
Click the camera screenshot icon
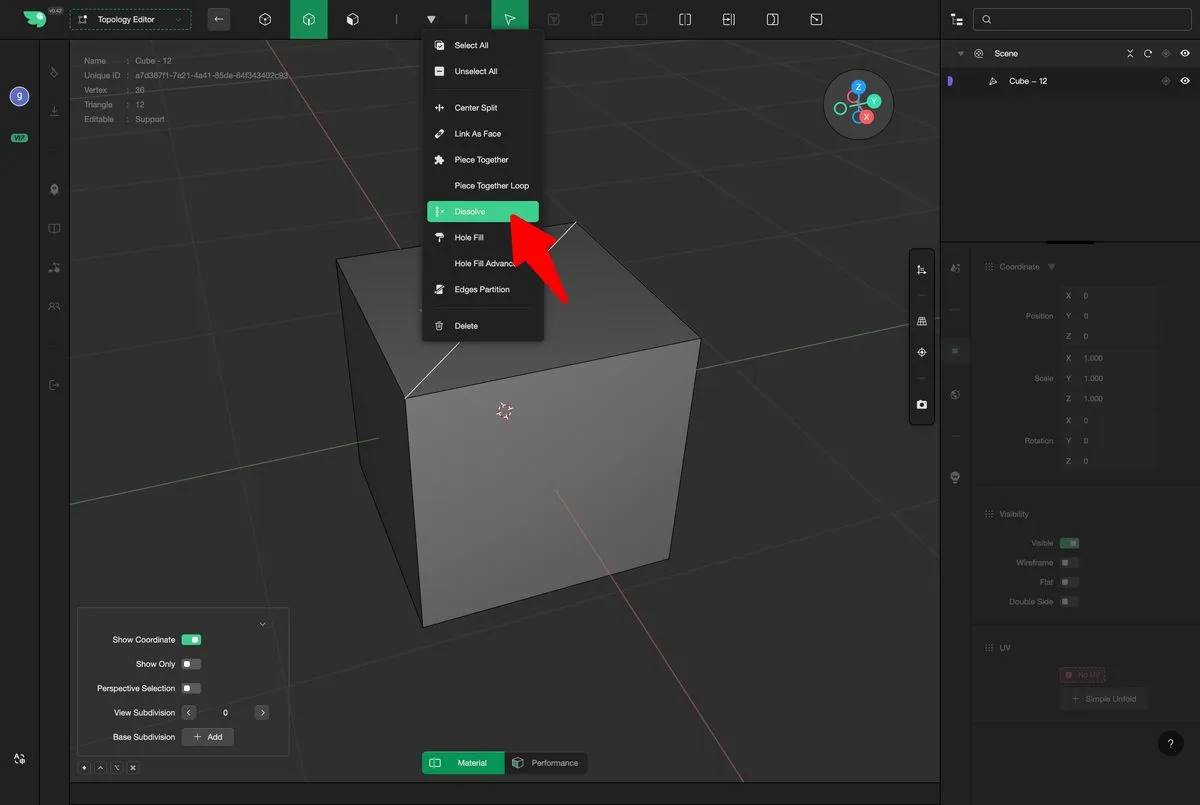click(x=921, y=405)
